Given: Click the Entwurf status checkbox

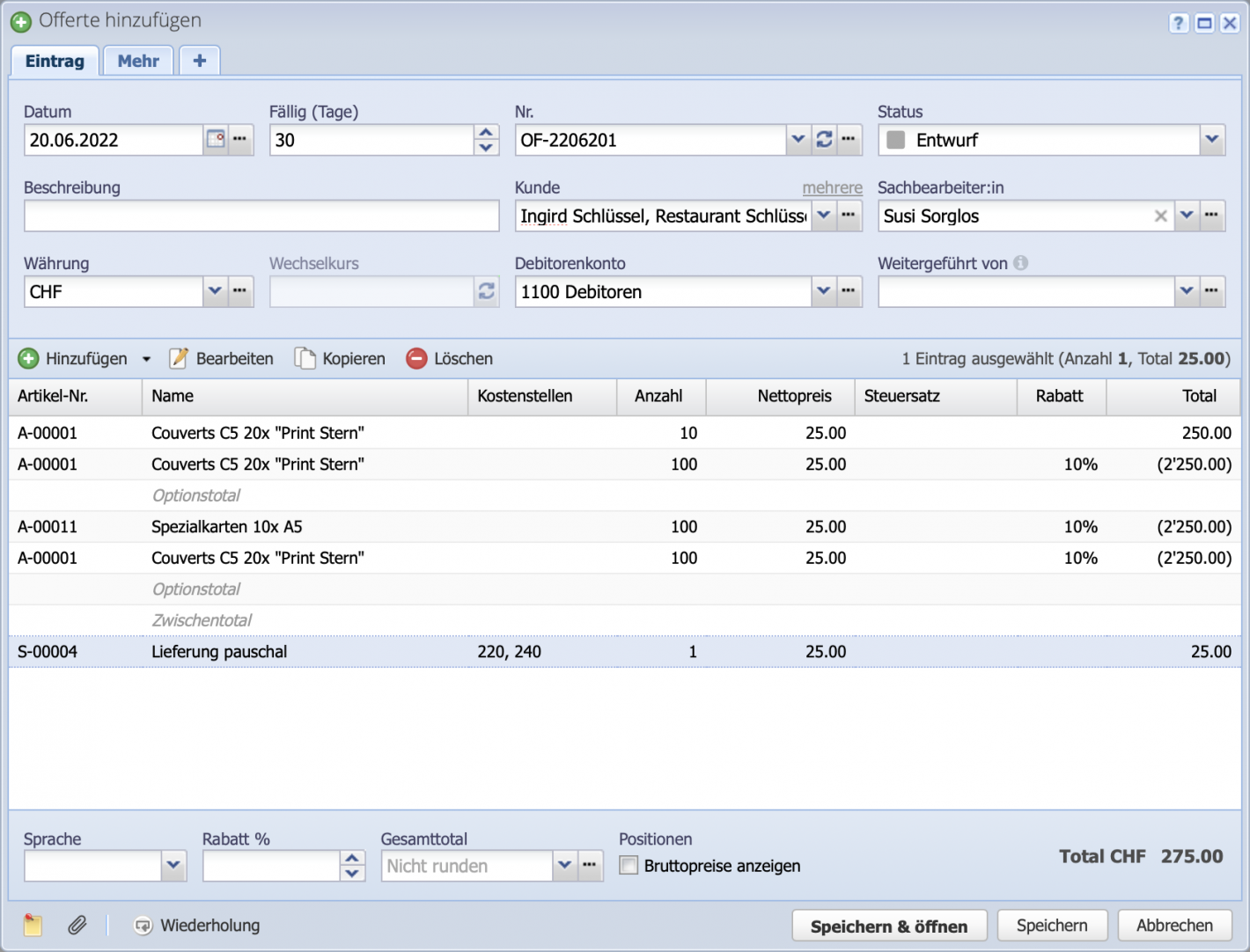Looking at the screenshot, I should pos(895,139).
